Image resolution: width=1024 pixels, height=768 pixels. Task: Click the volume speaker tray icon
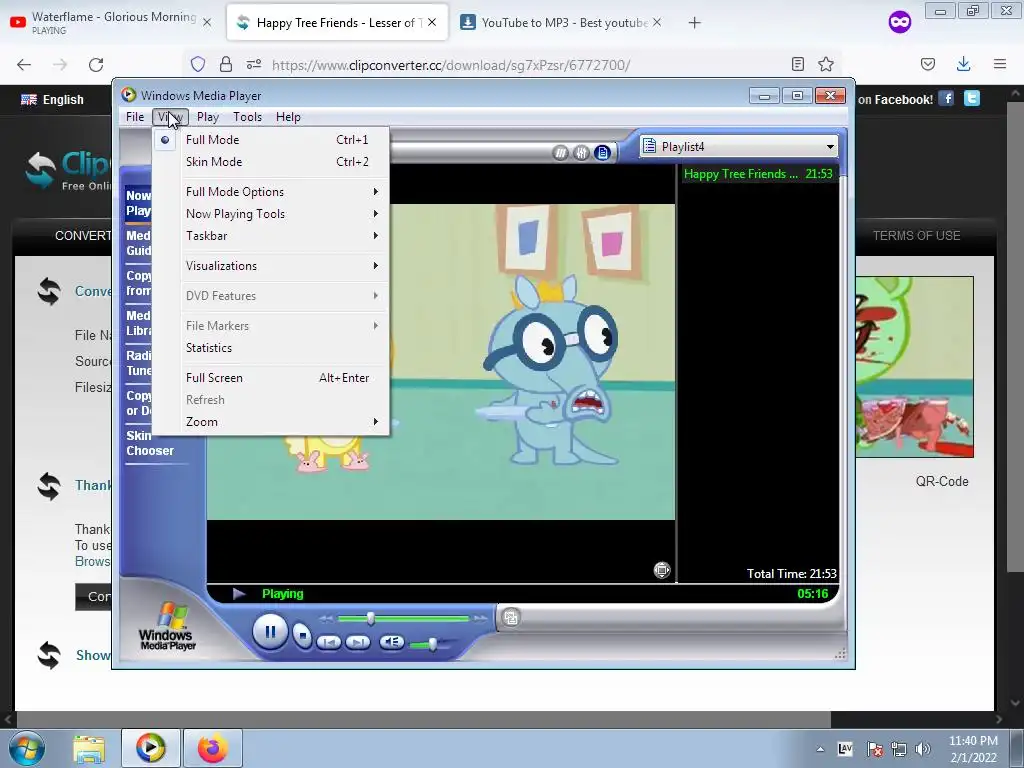pyautogui.click(x=923, y=749)
